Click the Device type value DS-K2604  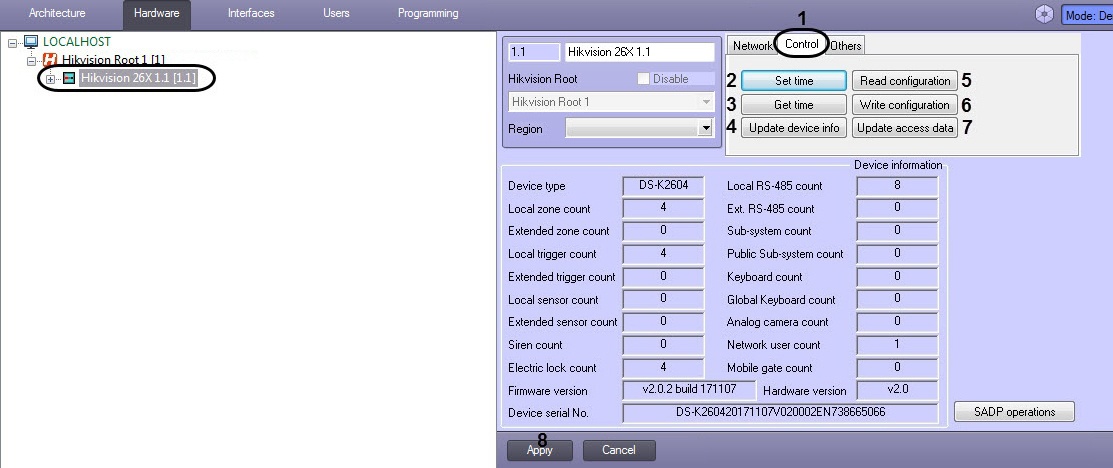tap(663, 186)
